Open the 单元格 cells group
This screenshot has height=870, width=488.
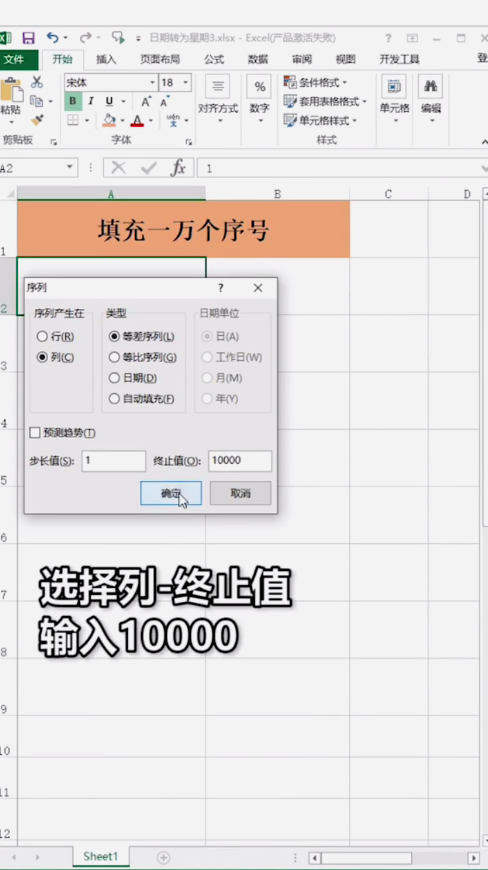pyautogui.click(x=394, y=99)
